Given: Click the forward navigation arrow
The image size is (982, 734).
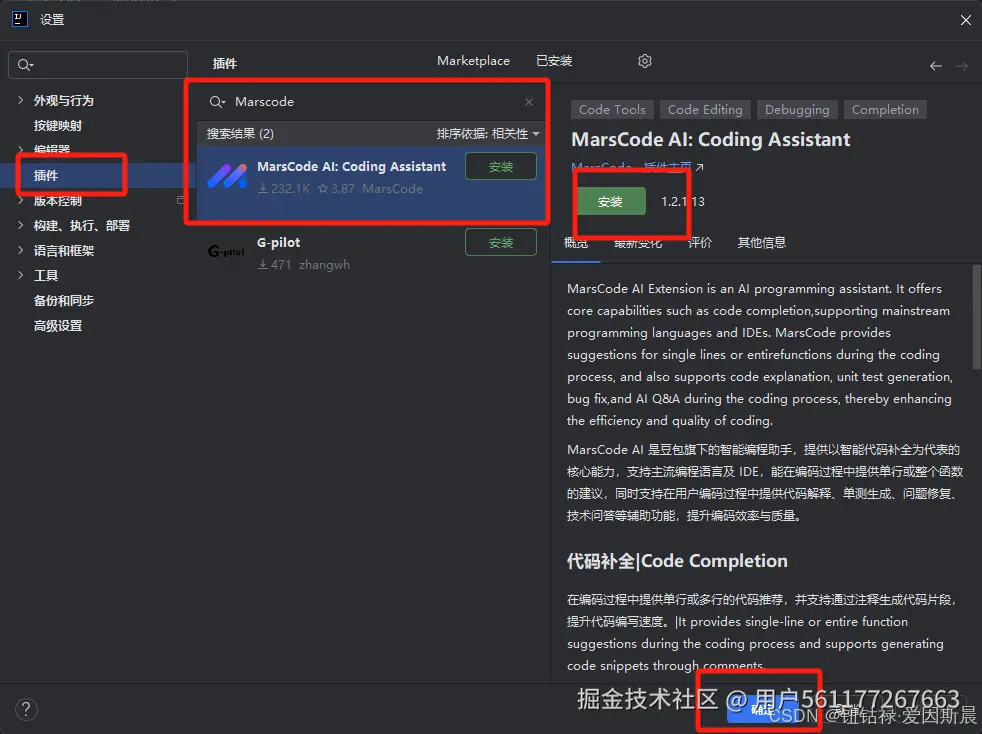Looking at the screenshot, I should pyautogui.click(x=962, y=66).
